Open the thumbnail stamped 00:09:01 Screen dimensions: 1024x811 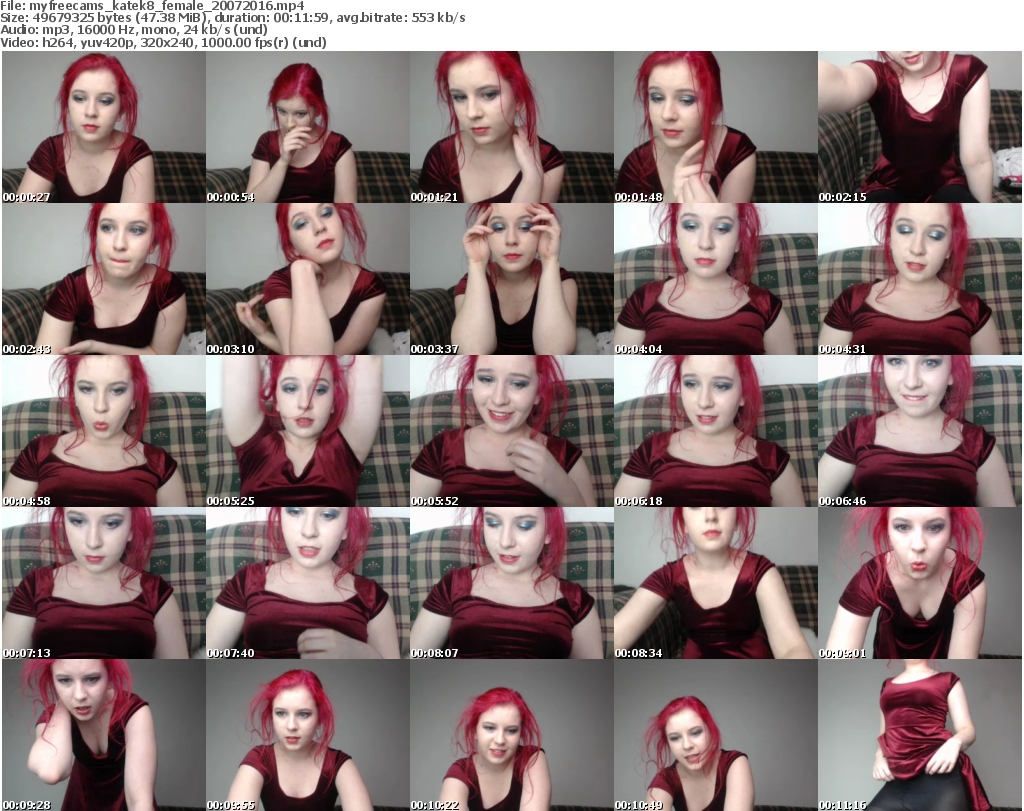click(920, 583)
